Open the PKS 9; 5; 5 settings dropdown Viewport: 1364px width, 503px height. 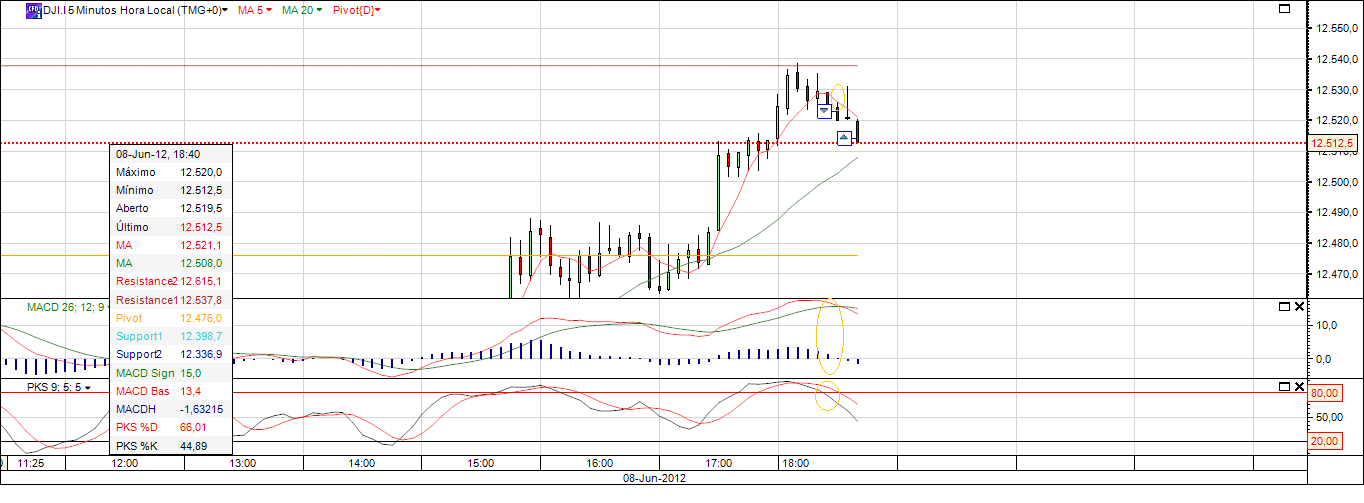tap(87, 387)
